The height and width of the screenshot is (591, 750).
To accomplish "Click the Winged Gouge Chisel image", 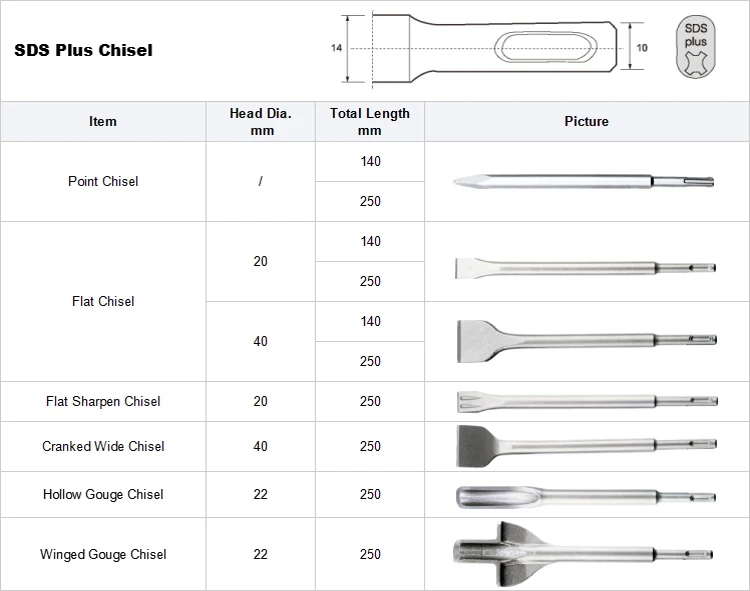I will (x=584, y=554).
